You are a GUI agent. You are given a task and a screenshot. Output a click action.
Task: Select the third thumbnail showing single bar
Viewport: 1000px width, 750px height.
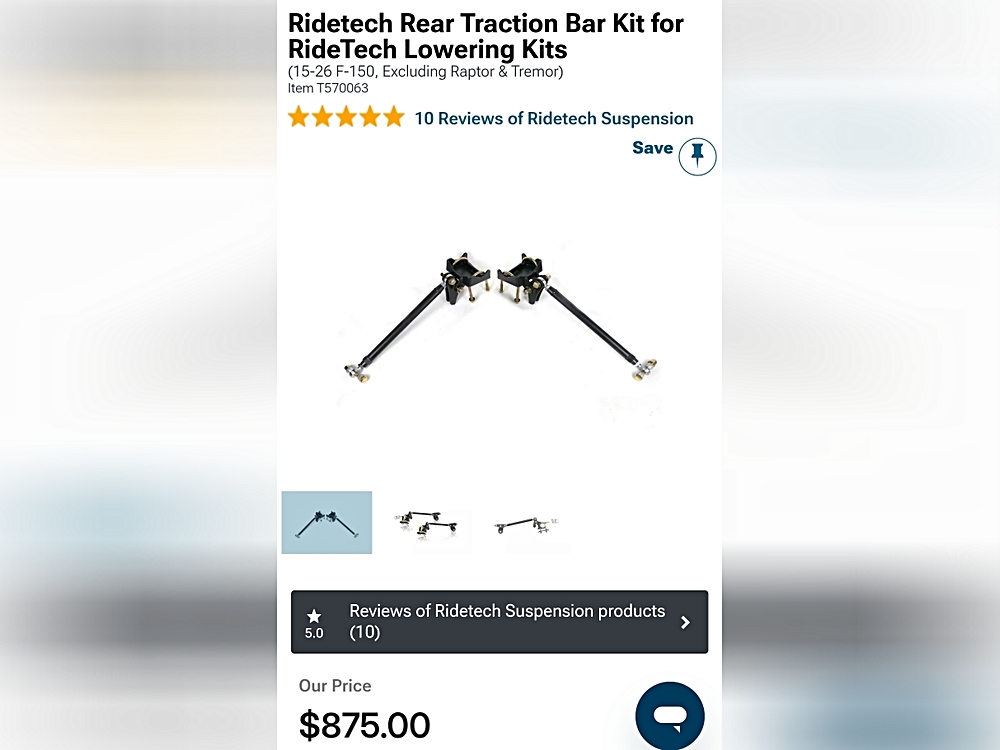pyautogui.click(x=527, y=526)
